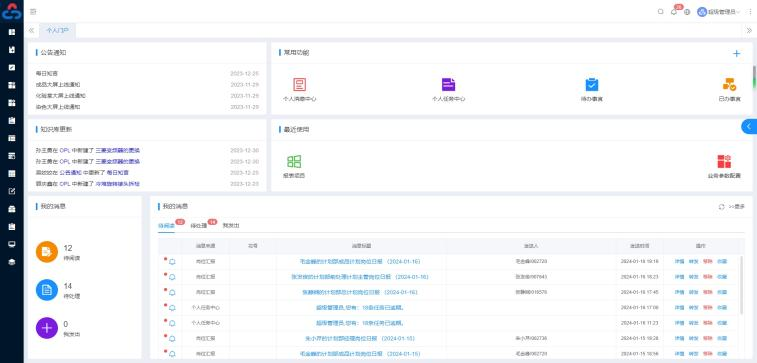Open 待办事宜 blue clipboard icon
This screenshot has width=757, height=363.
tap(592, 84)
